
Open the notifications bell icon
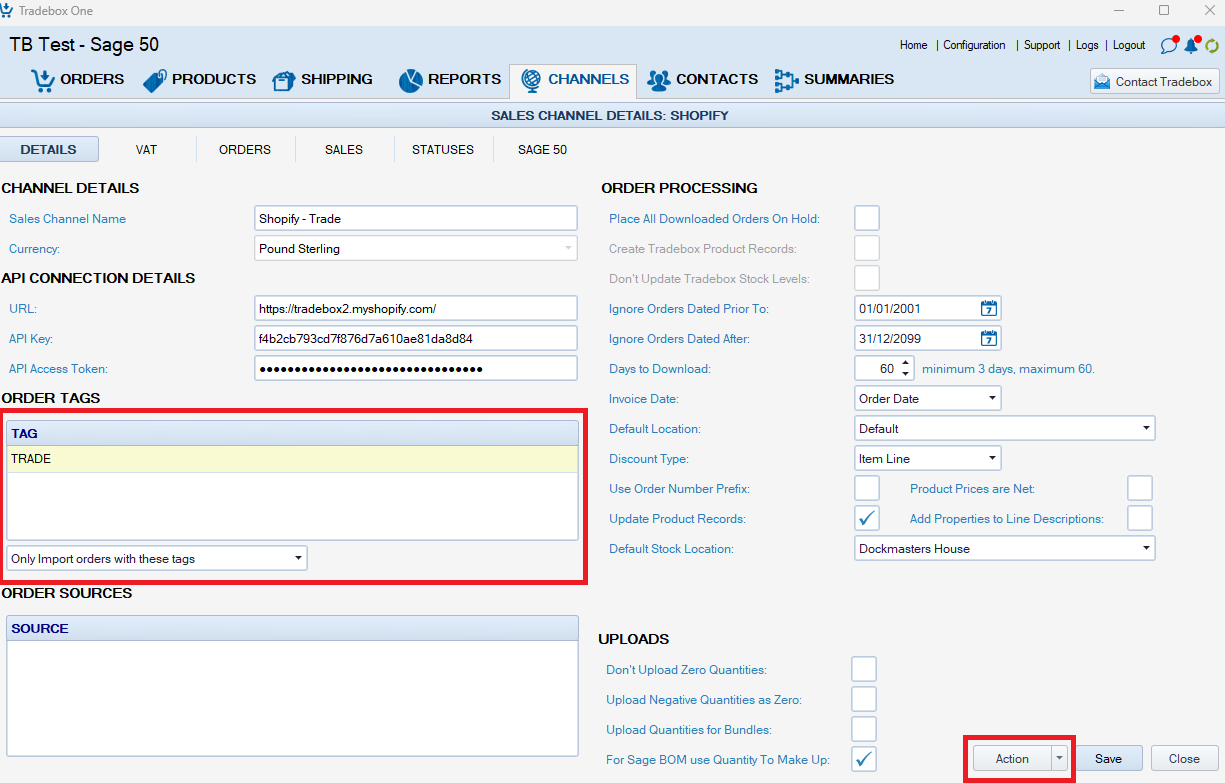click(x=1191, y=45)
